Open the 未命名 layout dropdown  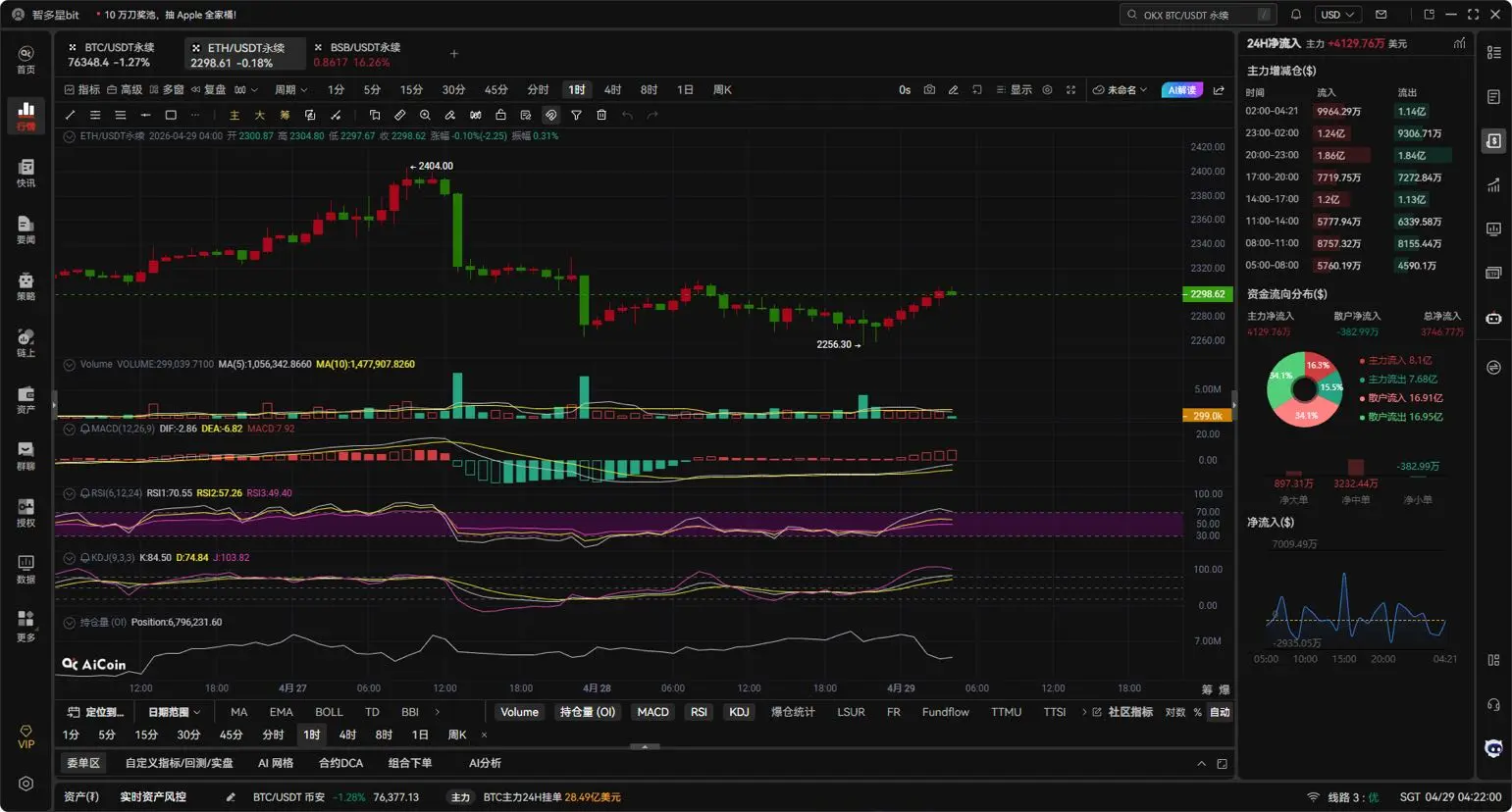1120,89
